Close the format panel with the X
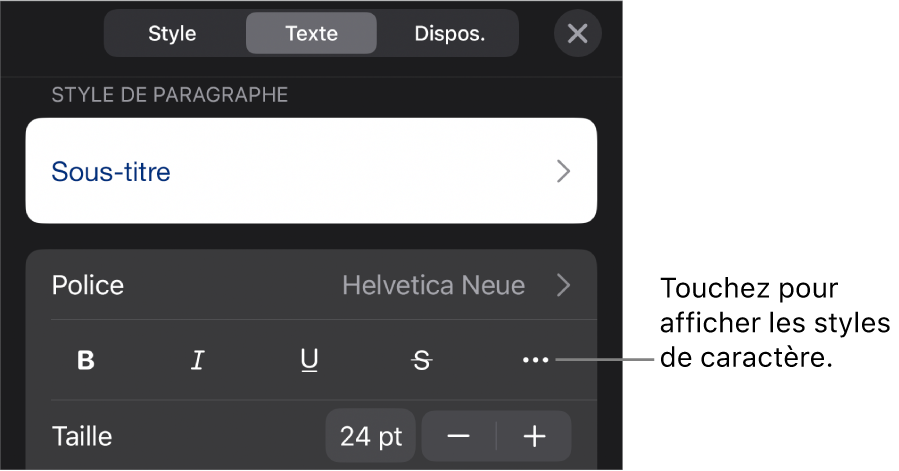 (x=577, y=33)
